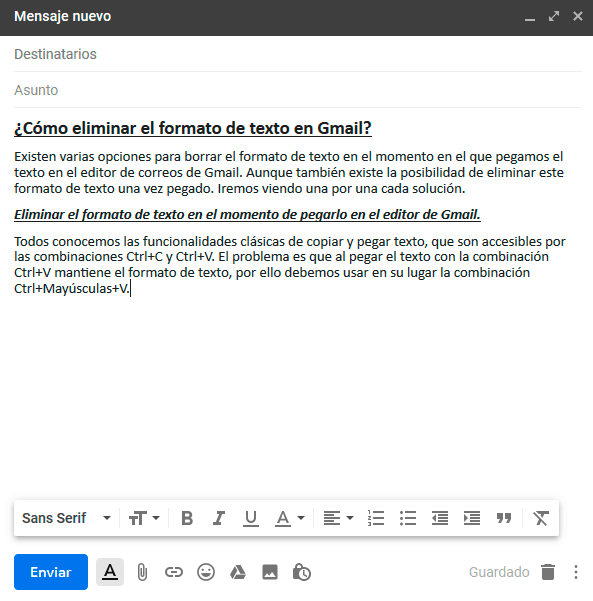
Task: Insert a photo using the image icon
Action: pos(270,572)
